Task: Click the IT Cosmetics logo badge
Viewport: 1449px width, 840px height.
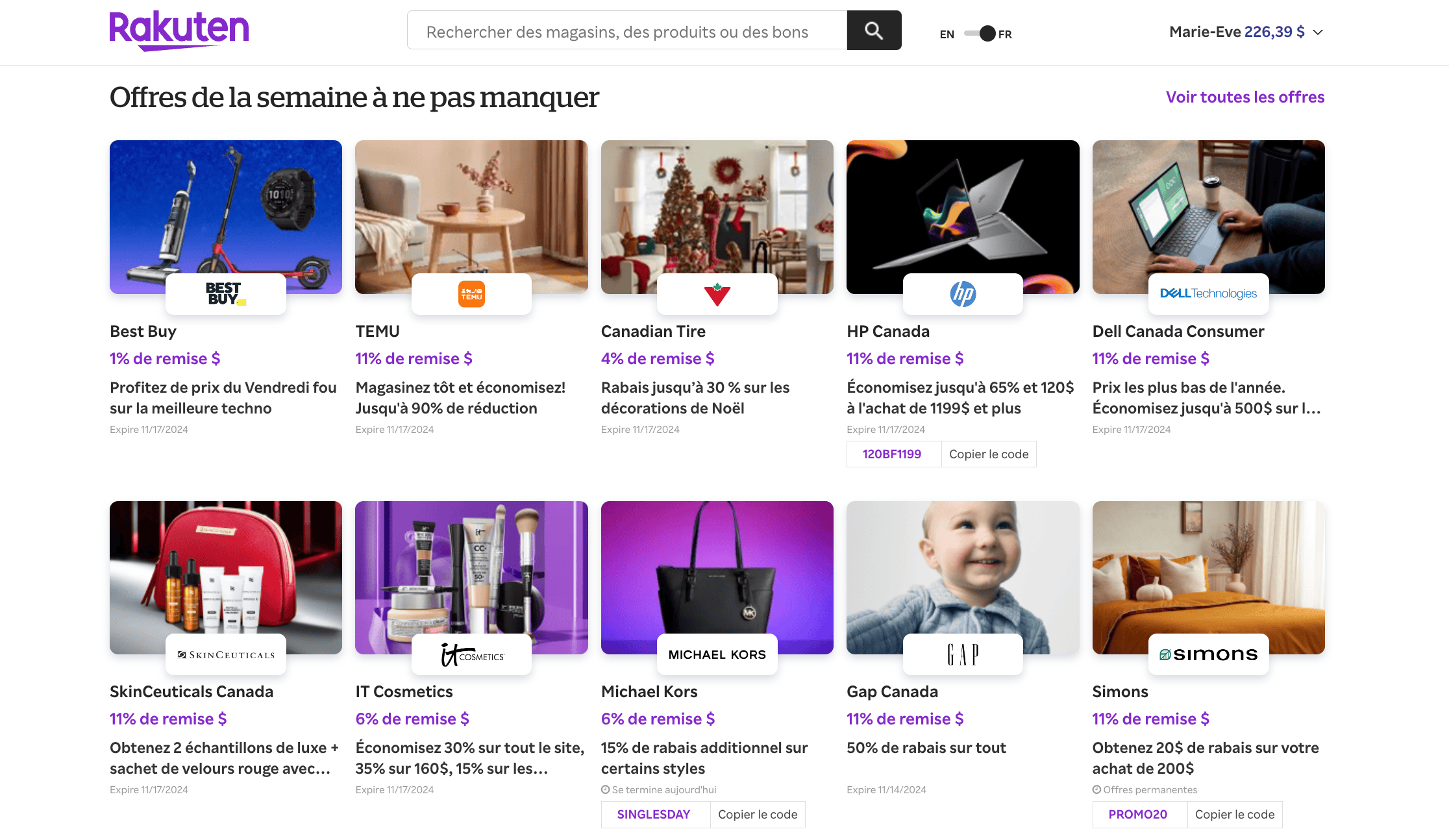Action: tap(471, 654)
